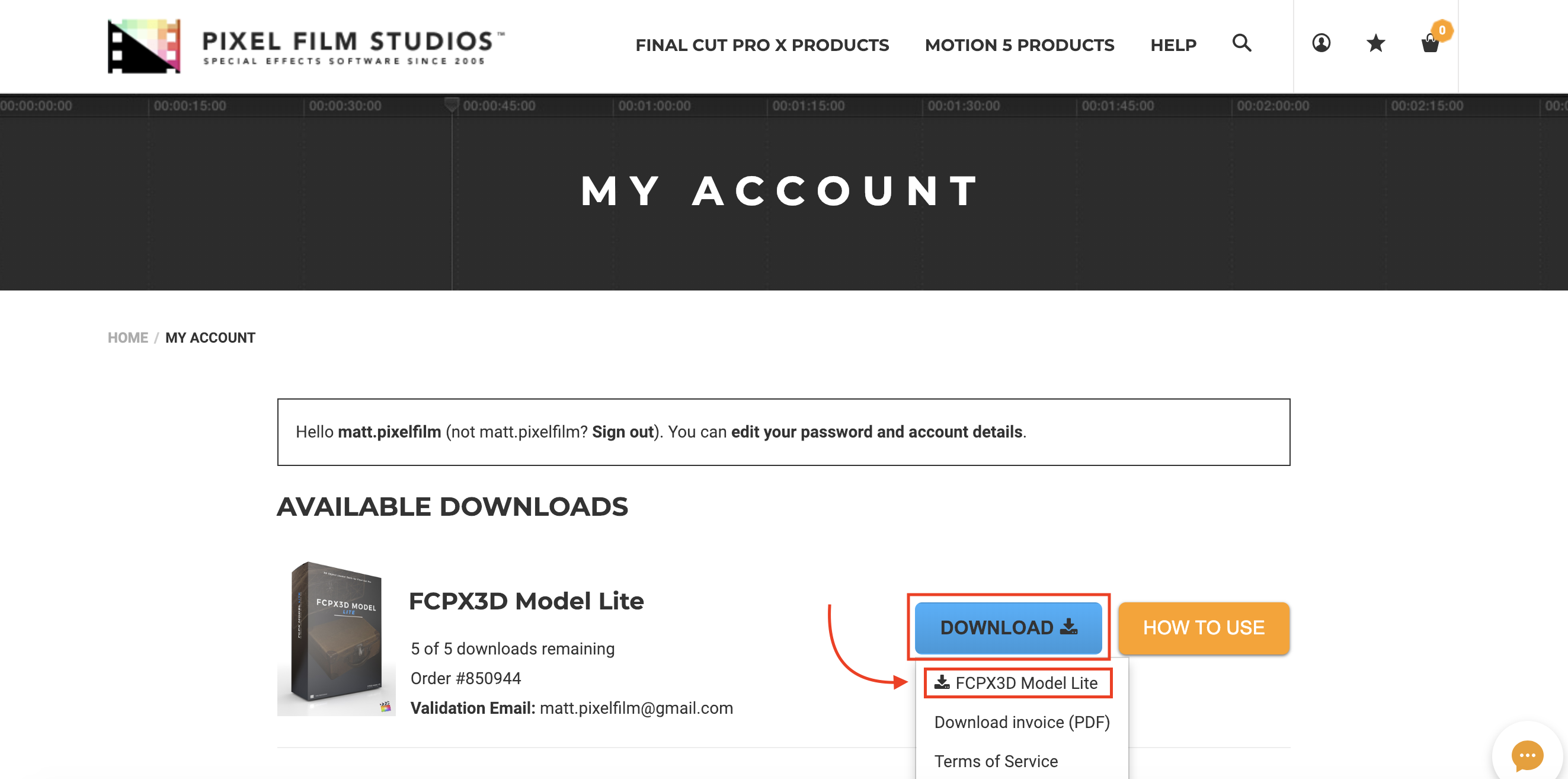The height and width of the screenshot is (779, 1568).
Task: Open Motion 5 Products menu
Action: 1020,45
